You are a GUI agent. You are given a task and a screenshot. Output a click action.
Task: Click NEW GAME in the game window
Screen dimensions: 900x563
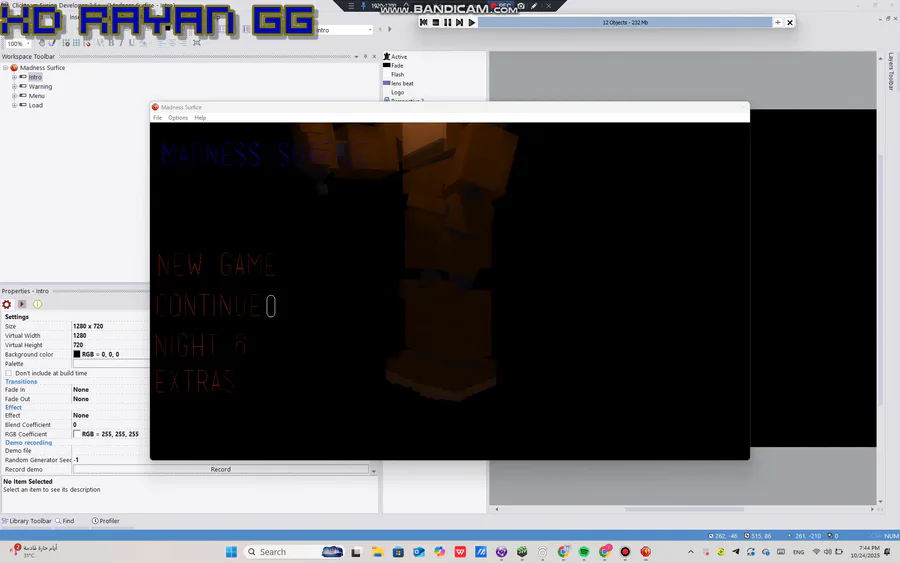pos(216,265)
